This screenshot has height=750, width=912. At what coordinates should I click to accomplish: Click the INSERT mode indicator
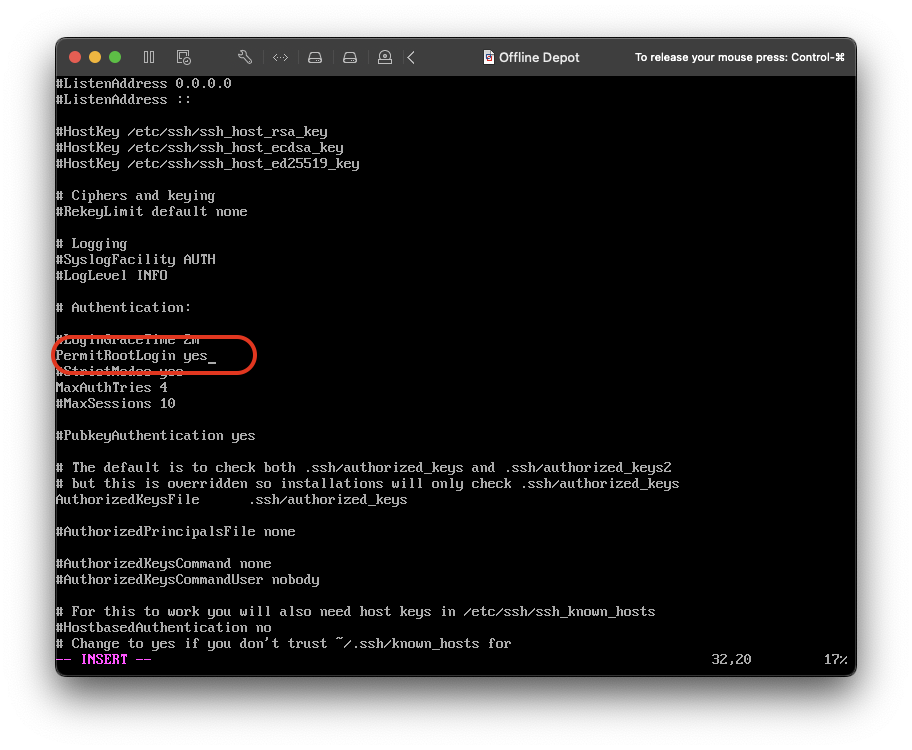pos(104,659)
